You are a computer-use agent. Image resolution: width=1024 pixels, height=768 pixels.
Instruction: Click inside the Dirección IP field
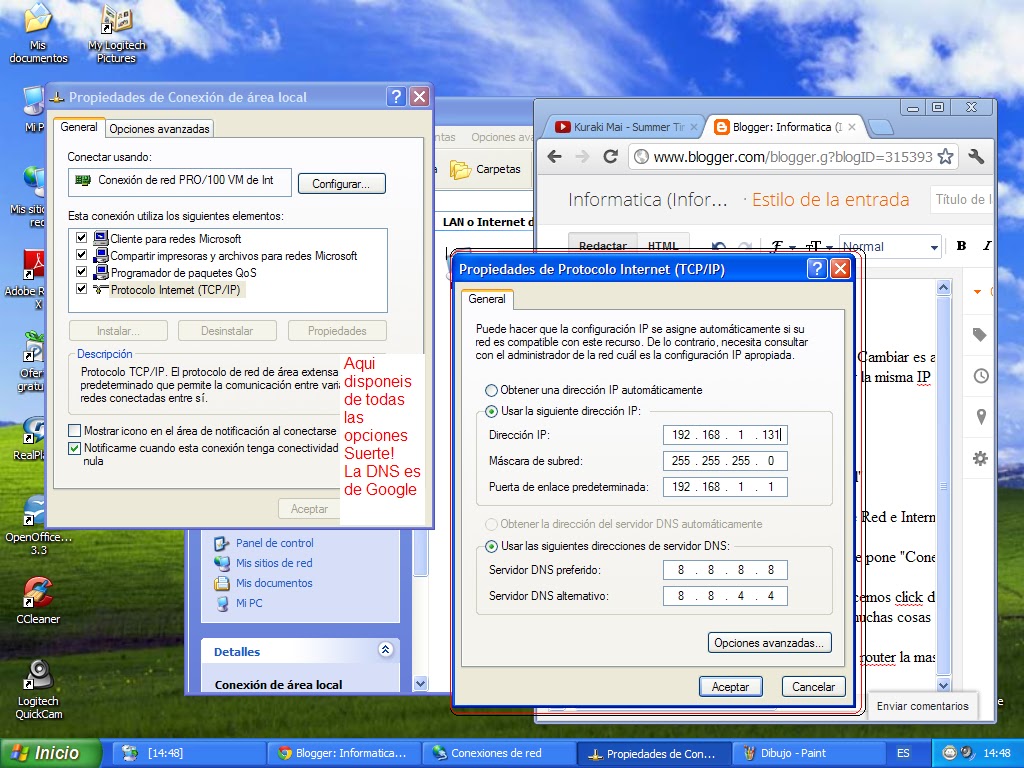pyautogui.click(x=724, y=435)
